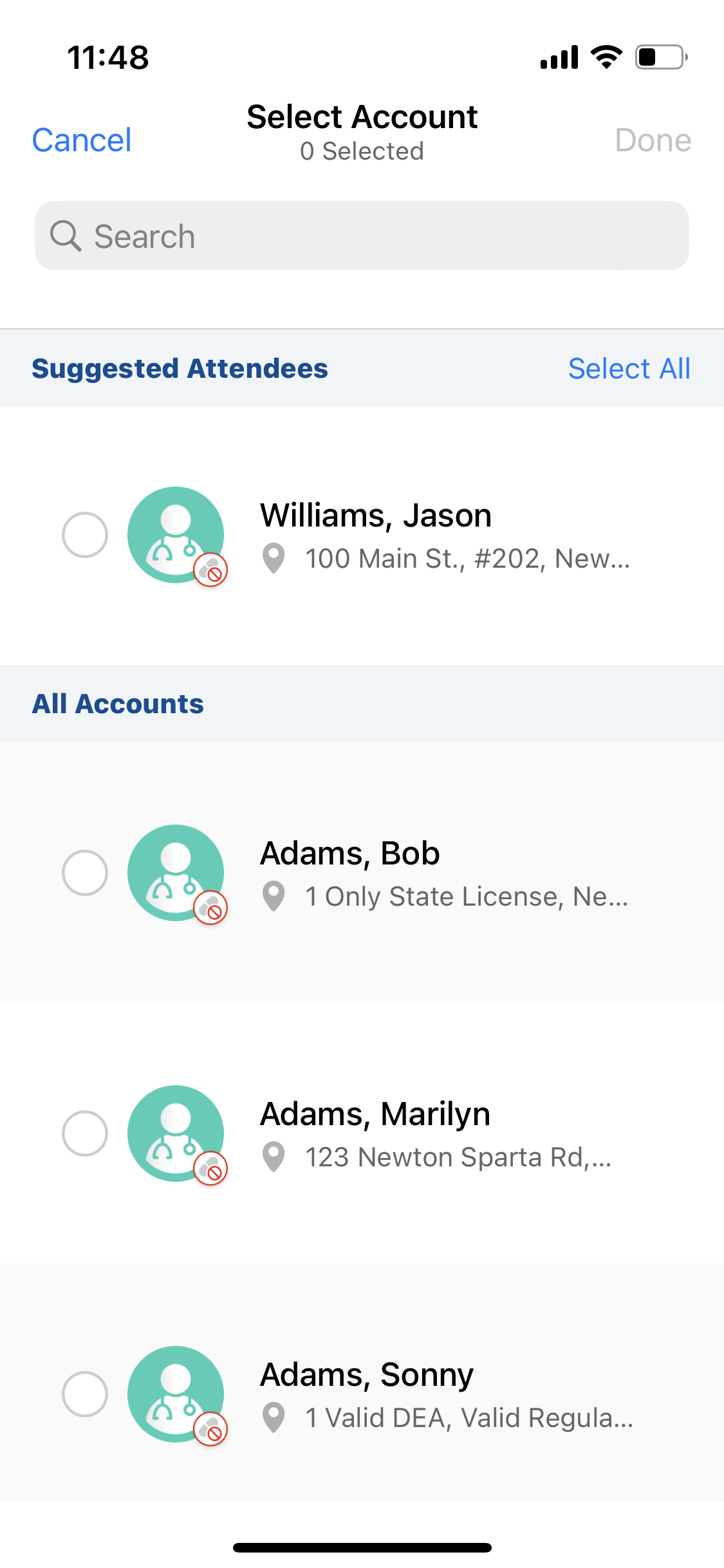Image resolution: width=724 pixels, height=1568 pixels.
Task: Tap the Adams, Marilyn name text
Action: click(375, 1114)
